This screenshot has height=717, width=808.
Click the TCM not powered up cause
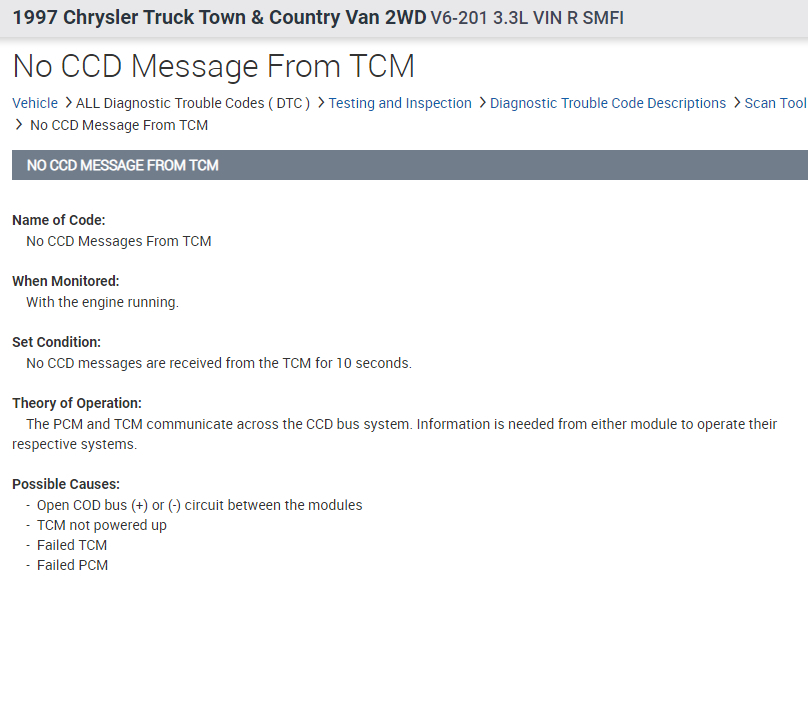click(x=102, y=525)
